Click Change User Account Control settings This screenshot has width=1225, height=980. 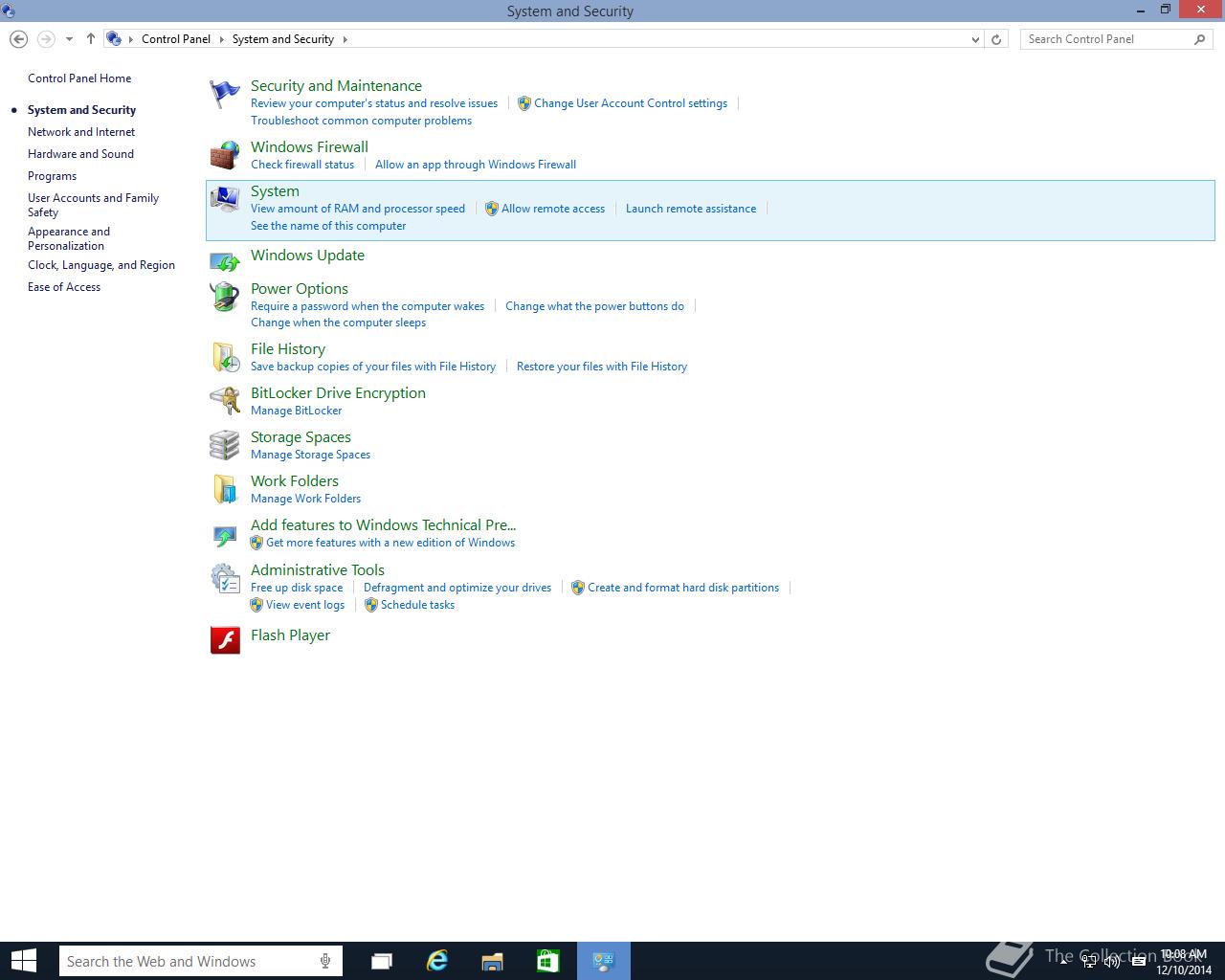click(631, 103)
